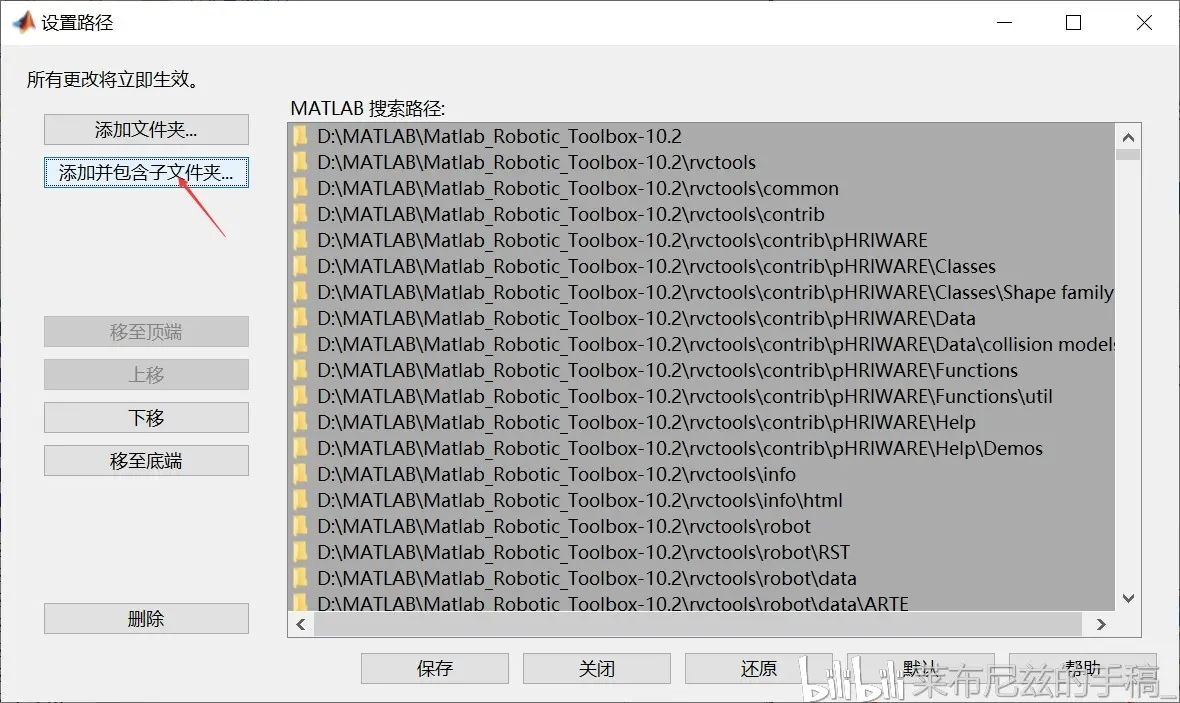Click folder icon beside Functions\util path
The width and height of the screenshot is (1180, 703).
300,396
